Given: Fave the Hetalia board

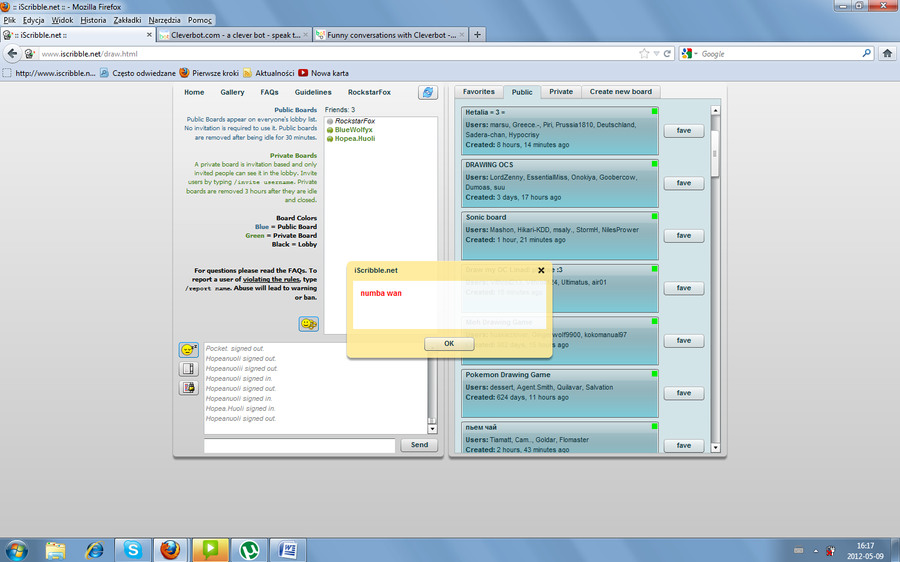Looking at the screenshot, I should (684, 131).
